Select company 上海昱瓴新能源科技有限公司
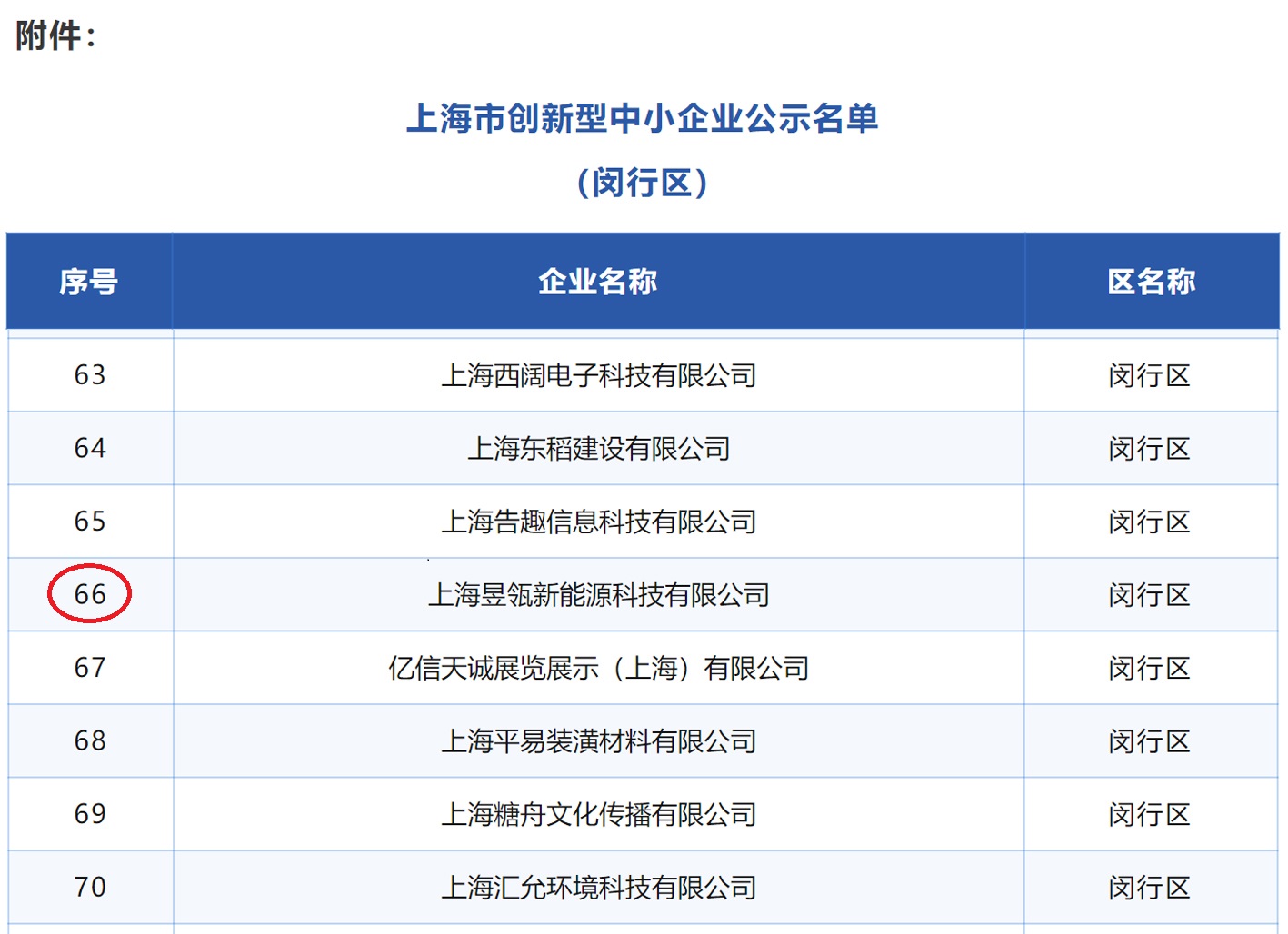Viewport: 1288px width, 934px height. click(x=599, y=595)
